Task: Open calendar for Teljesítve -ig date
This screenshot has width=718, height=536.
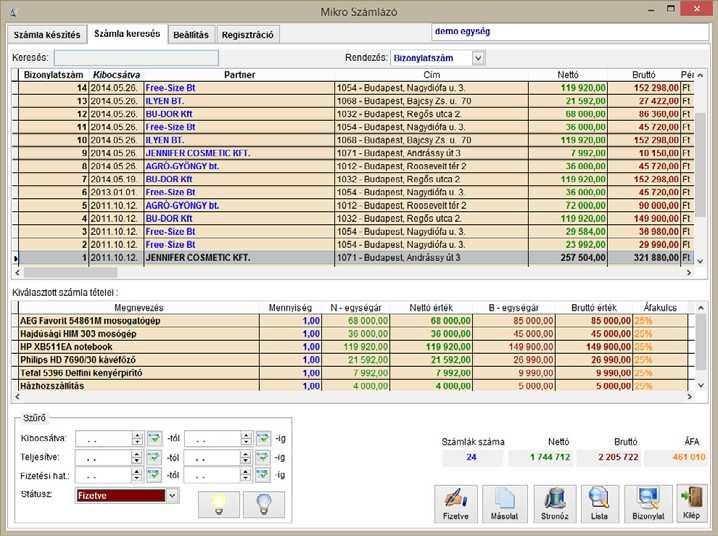Action: point(262,457)
